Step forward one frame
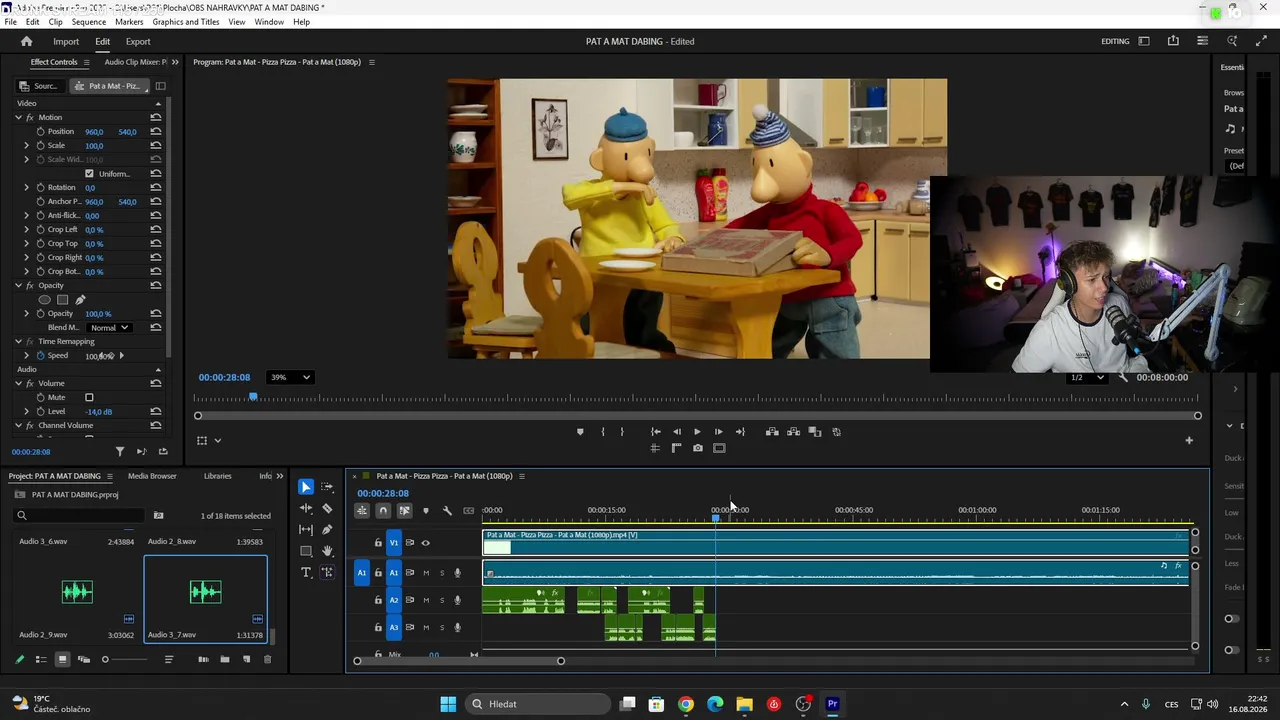This screenshot has width=1280, height=720. pyautogui.click(x=718, y=432)
